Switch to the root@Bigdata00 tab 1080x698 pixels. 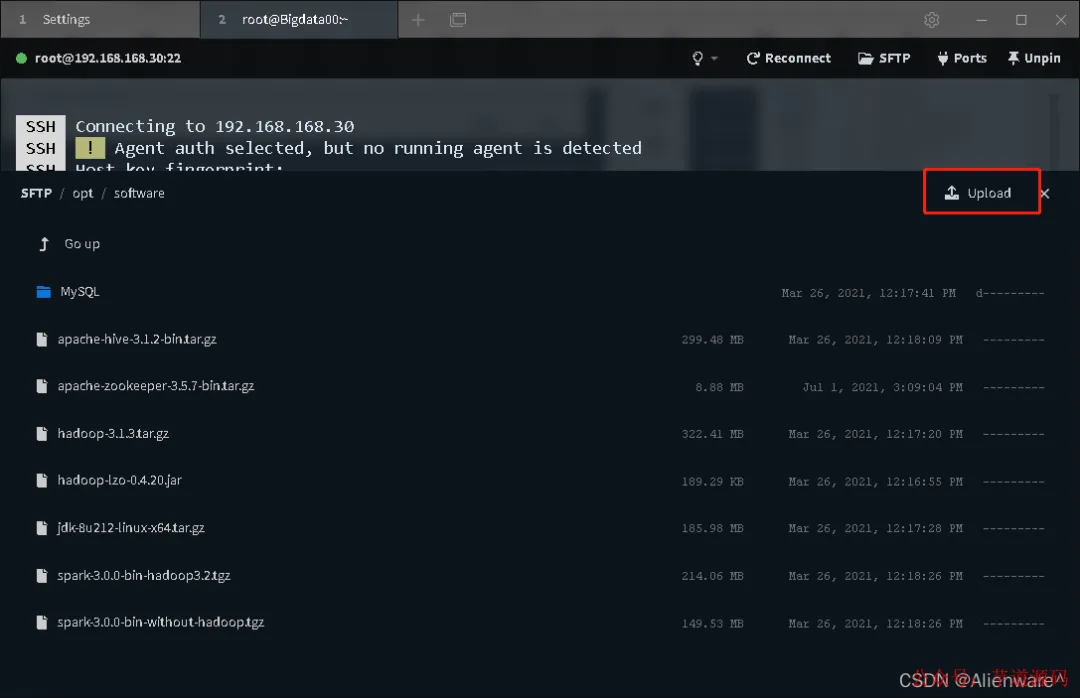pyautogui.click(x=299, y=19)
